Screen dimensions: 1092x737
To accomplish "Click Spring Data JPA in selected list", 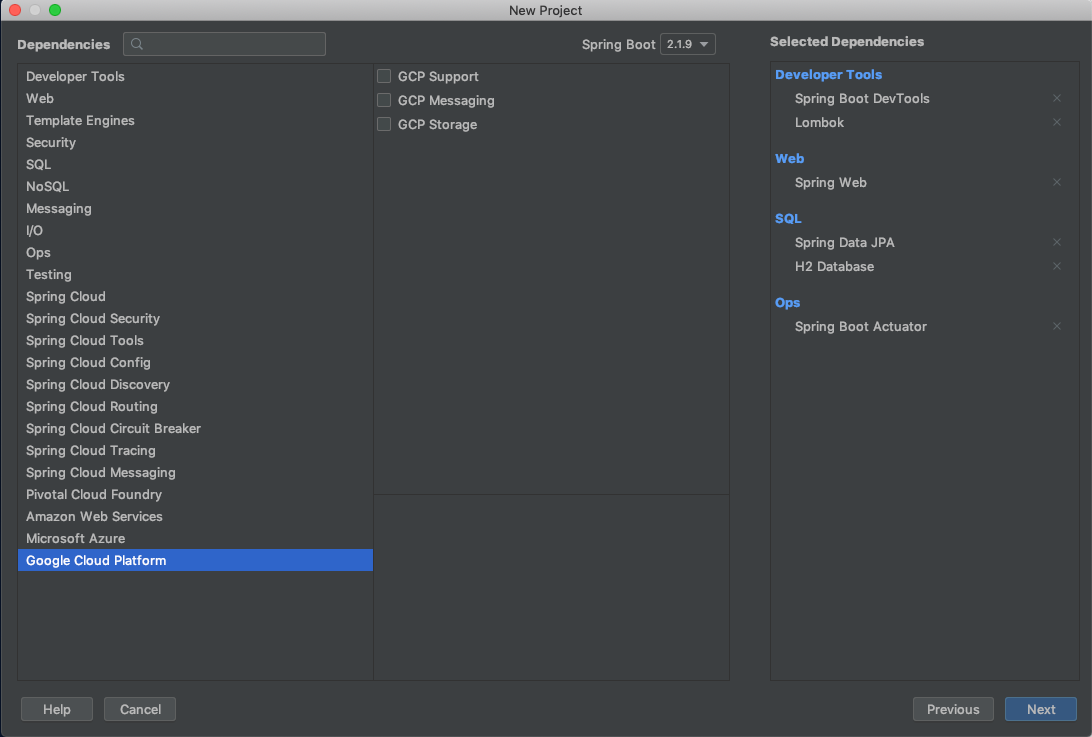I will tap(844, 242).
